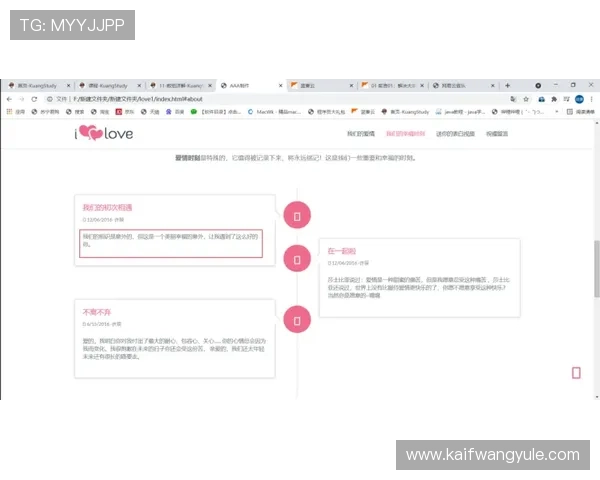The image size is (600, 480).
Task: Open the Extensions puzzle-piece icon
Action: (554, 99)
